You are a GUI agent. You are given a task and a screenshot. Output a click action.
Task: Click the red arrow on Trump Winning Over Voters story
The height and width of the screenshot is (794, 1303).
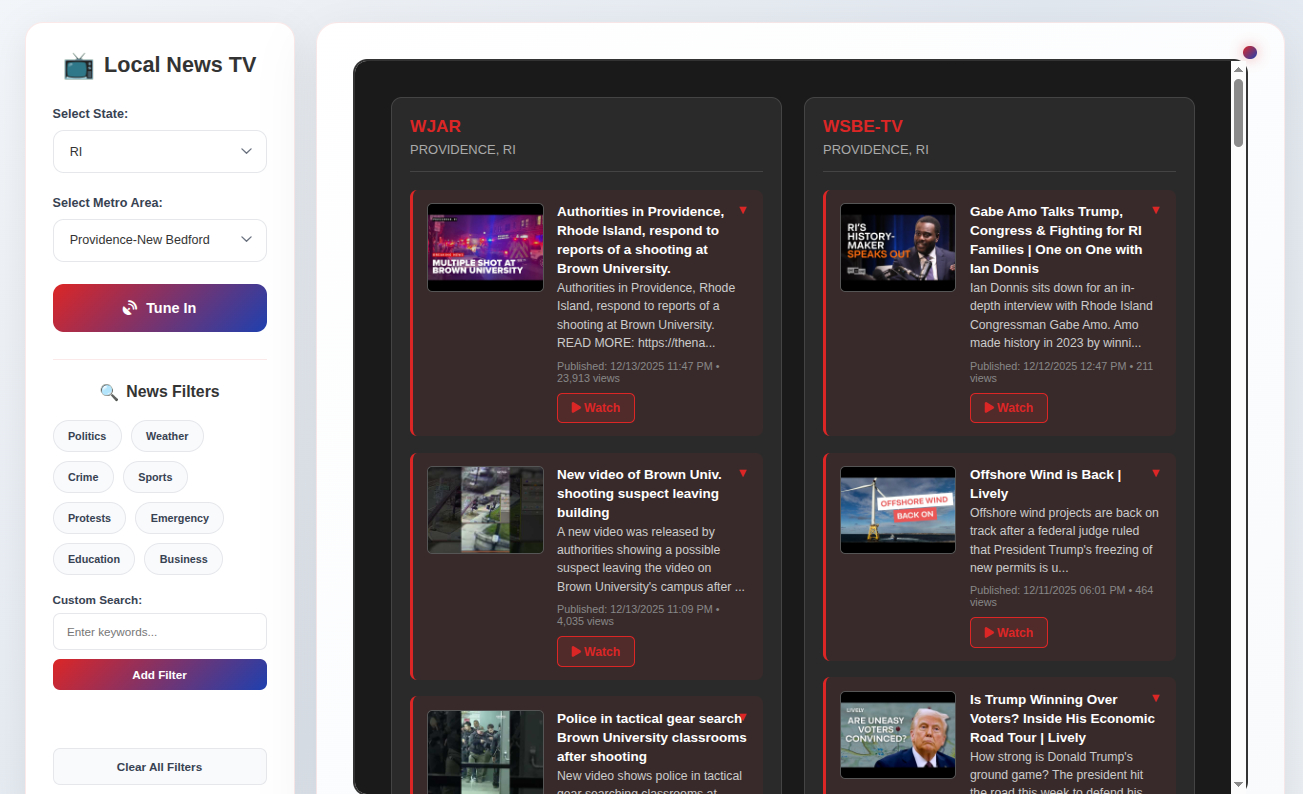pyautogui.click(x=1156, y=698)
